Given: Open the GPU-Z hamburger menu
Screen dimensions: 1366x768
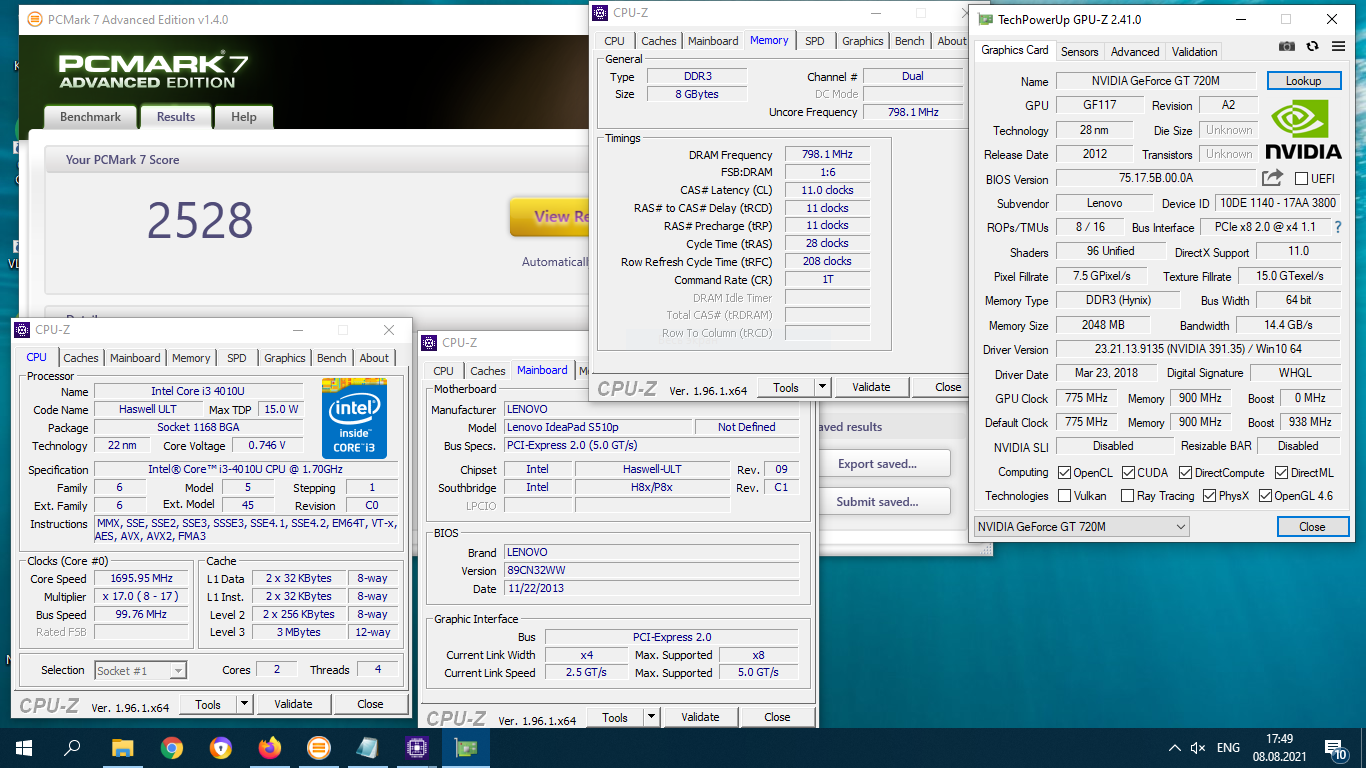Looking at the screenshot, I should (x=1338, y=47).
